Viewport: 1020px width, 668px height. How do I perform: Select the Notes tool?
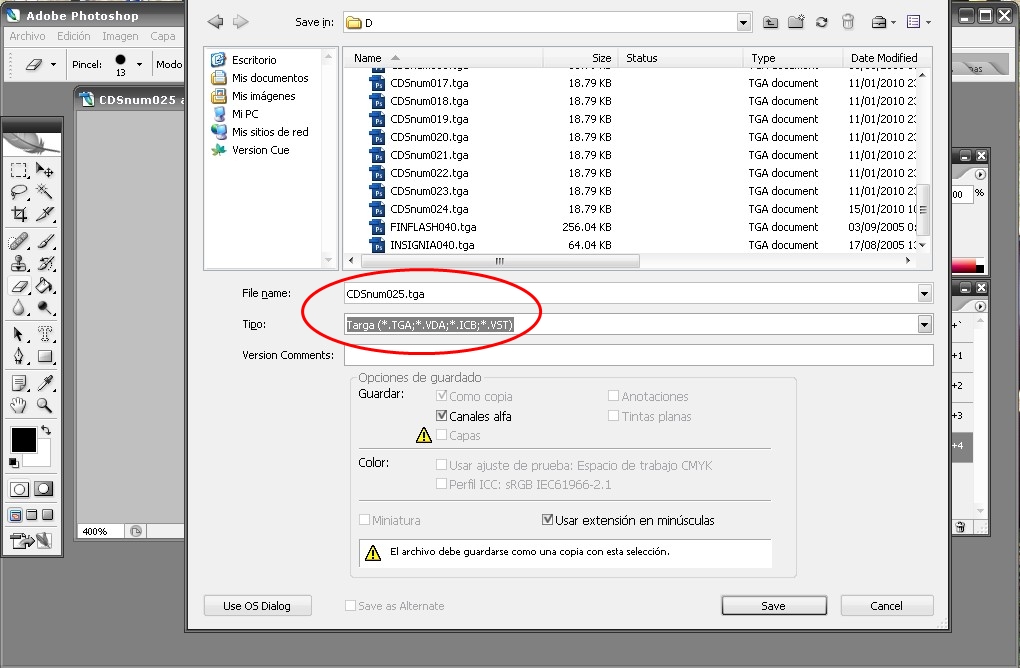[19, 383]
